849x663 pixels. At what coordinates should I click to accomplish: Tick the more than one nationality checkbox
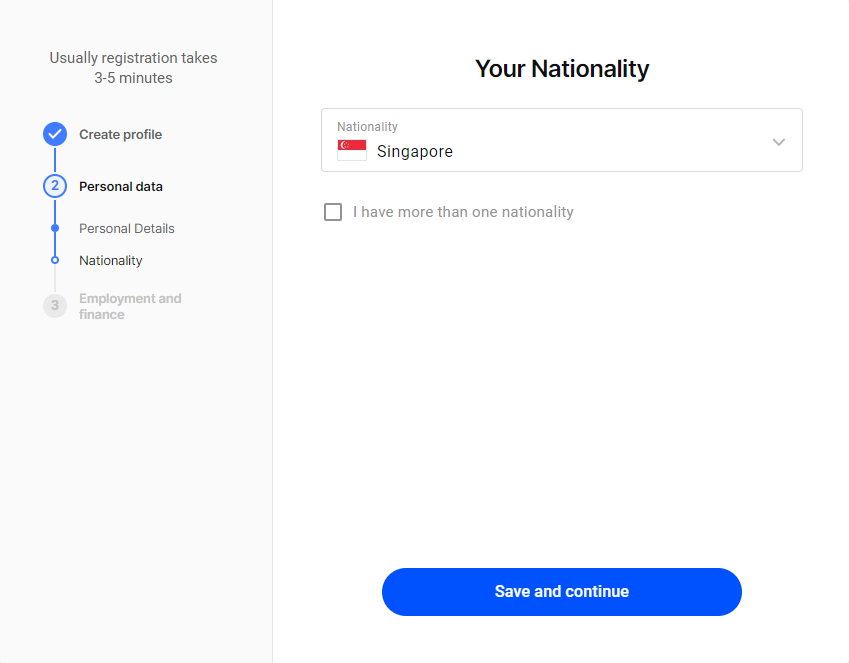333,212
